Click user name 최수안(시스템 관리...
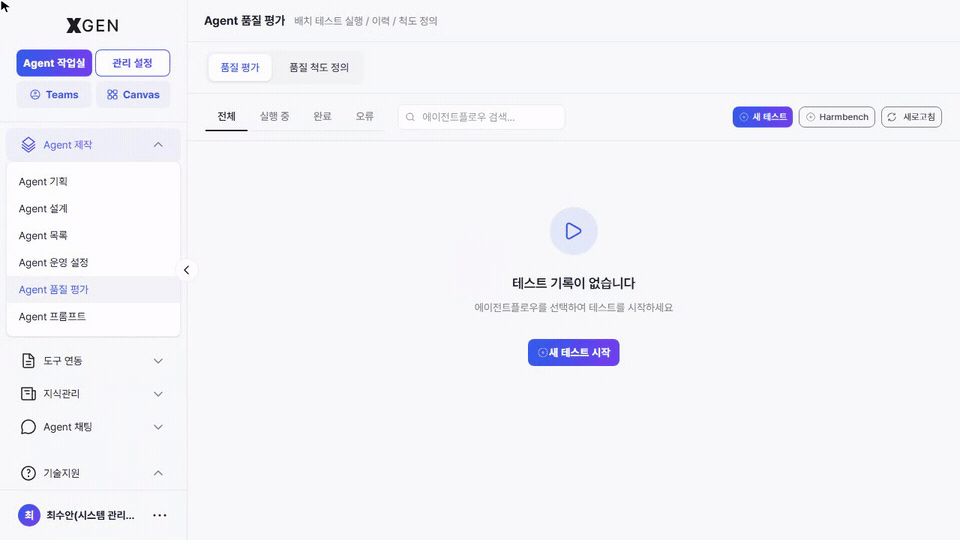960x540 pixels. coord(90,516)
